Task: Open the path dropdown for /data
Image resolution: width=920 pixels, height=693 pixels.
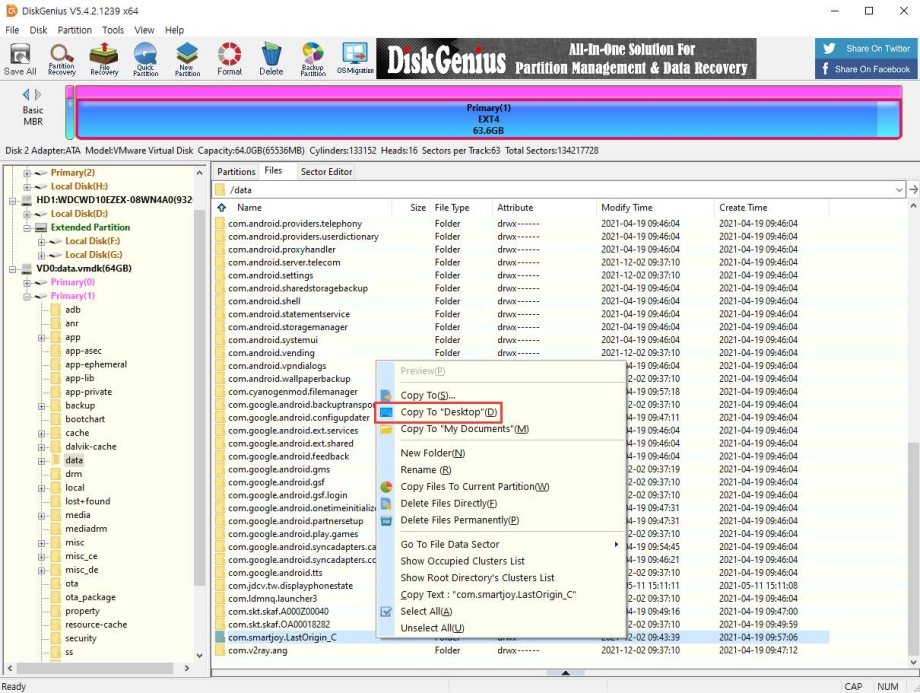Action: [899, 190]
